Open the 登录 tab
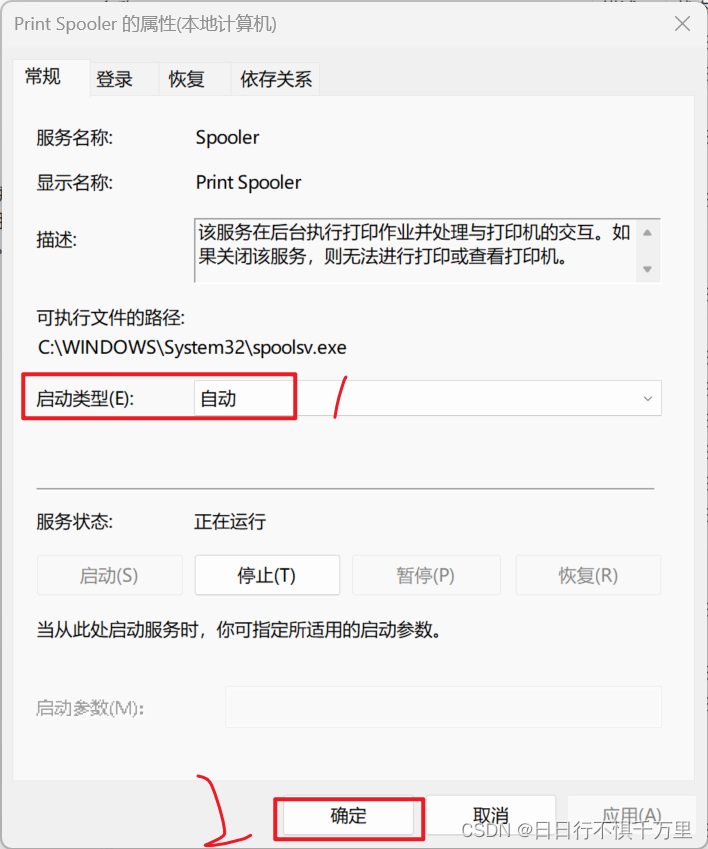Viewport: 708px width, 849px height. click(x=124, y=79)
